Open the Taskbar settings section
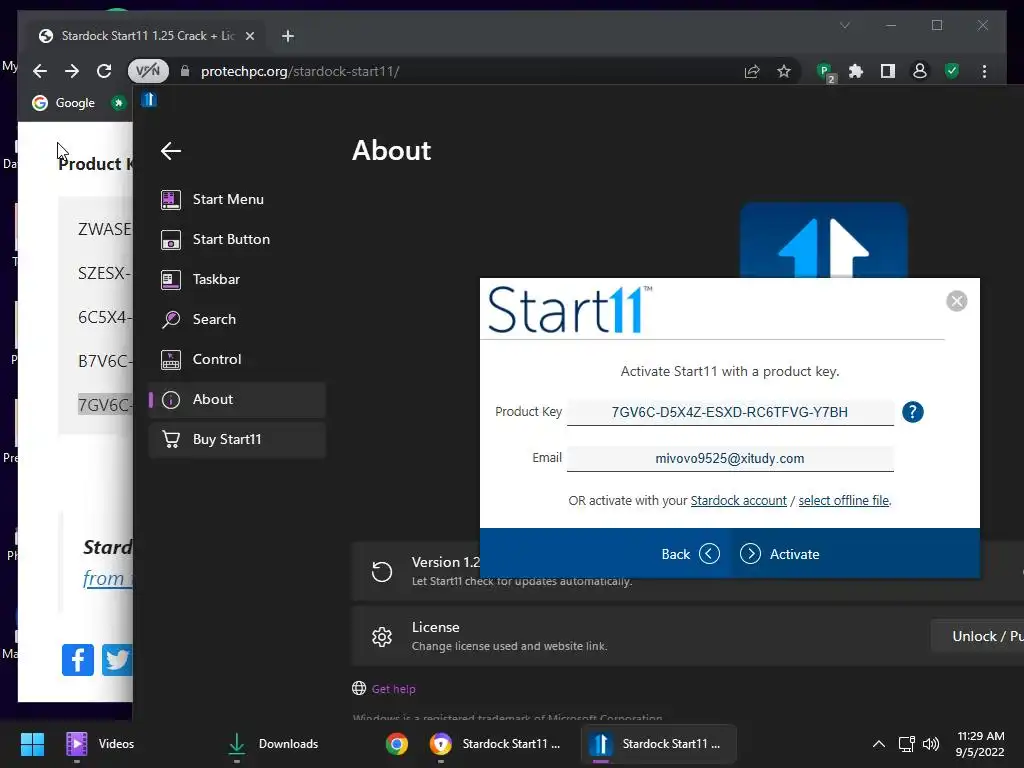1024x768 pixels. pos(237,279)
